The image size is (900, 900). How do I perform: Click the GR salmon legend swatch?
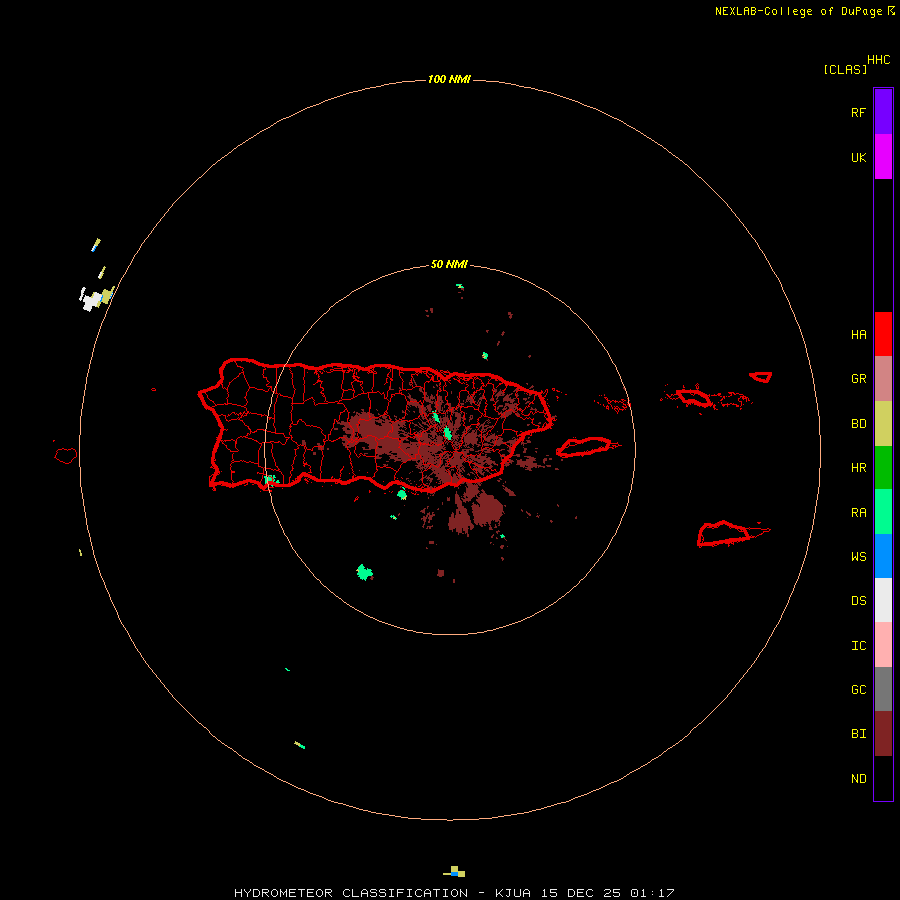click(883, 379)
